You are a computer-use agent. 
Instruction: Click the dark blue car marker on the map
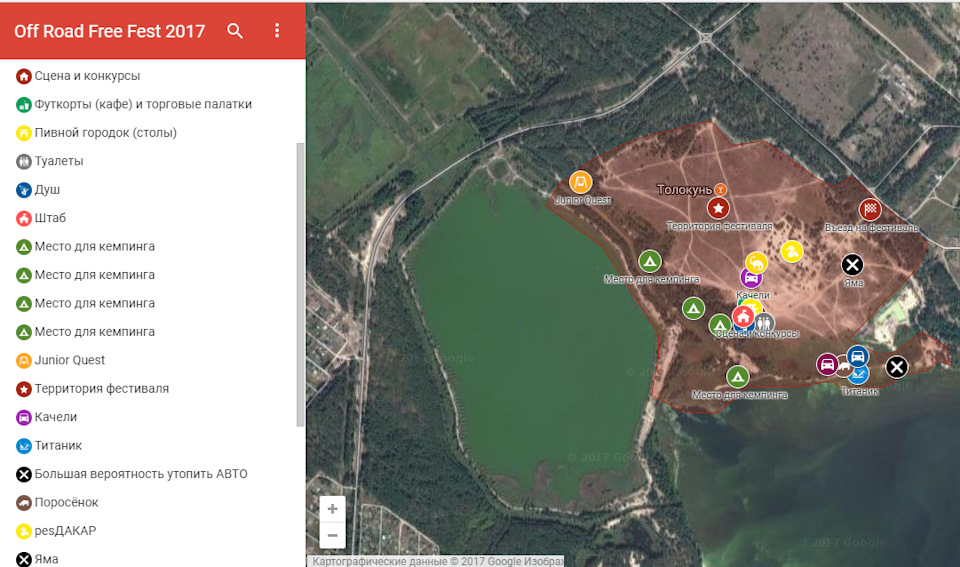[x=858, y=356]
